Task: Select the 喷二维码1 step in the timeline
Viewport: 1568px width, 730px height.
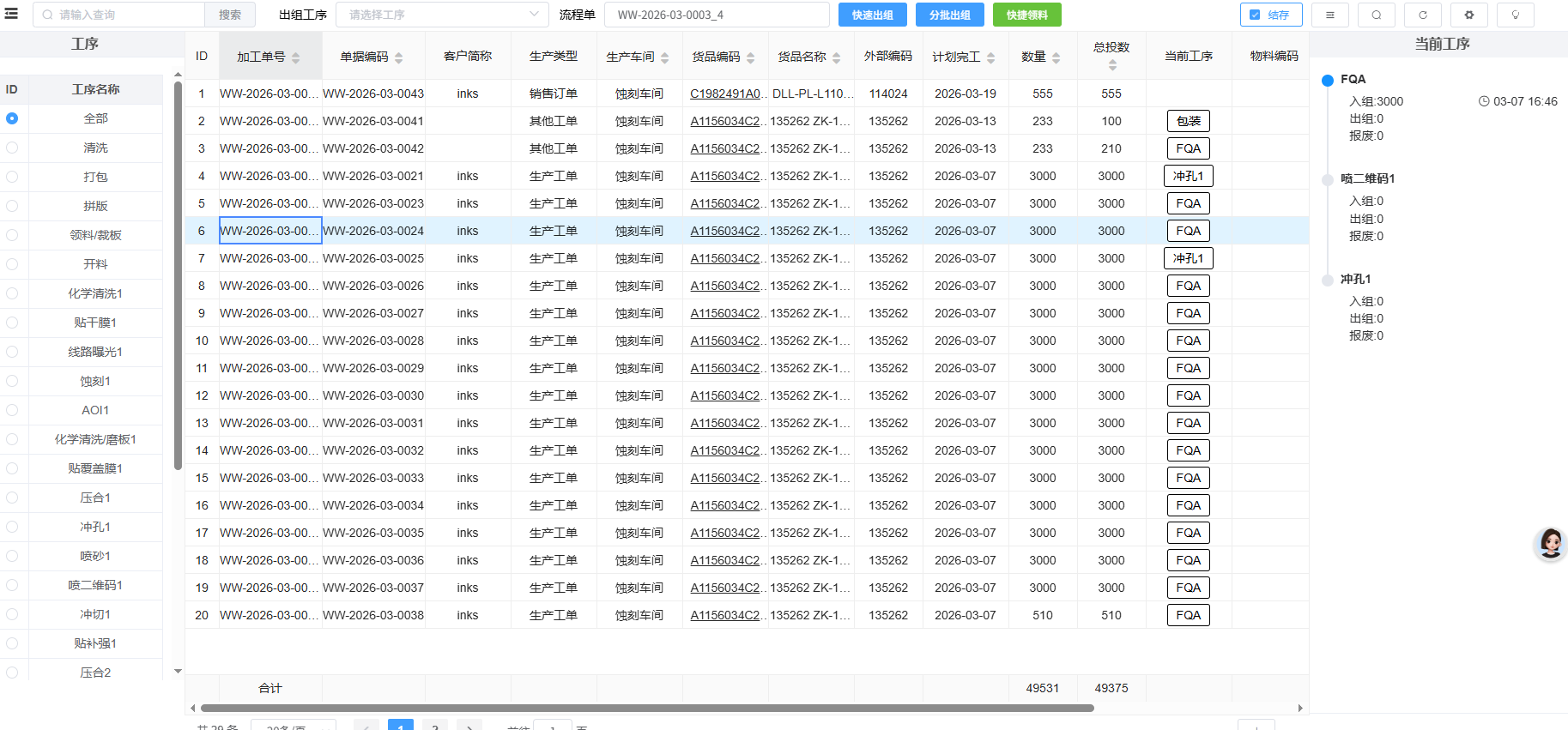Action: [x=1367, y=178]
